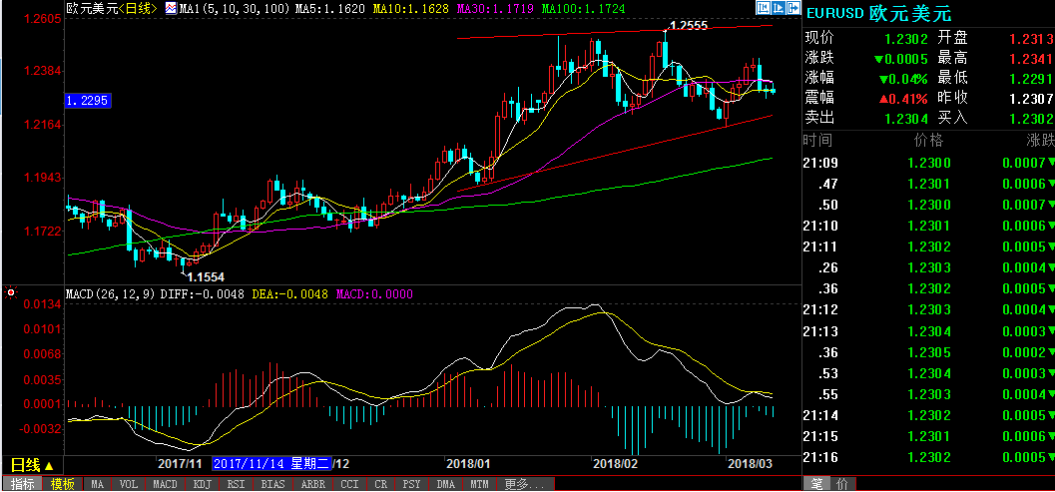Viewport: 1055px width, 492px height.
Task: Click the EURUSD 欧元美元 title
Action: [878, 13]
